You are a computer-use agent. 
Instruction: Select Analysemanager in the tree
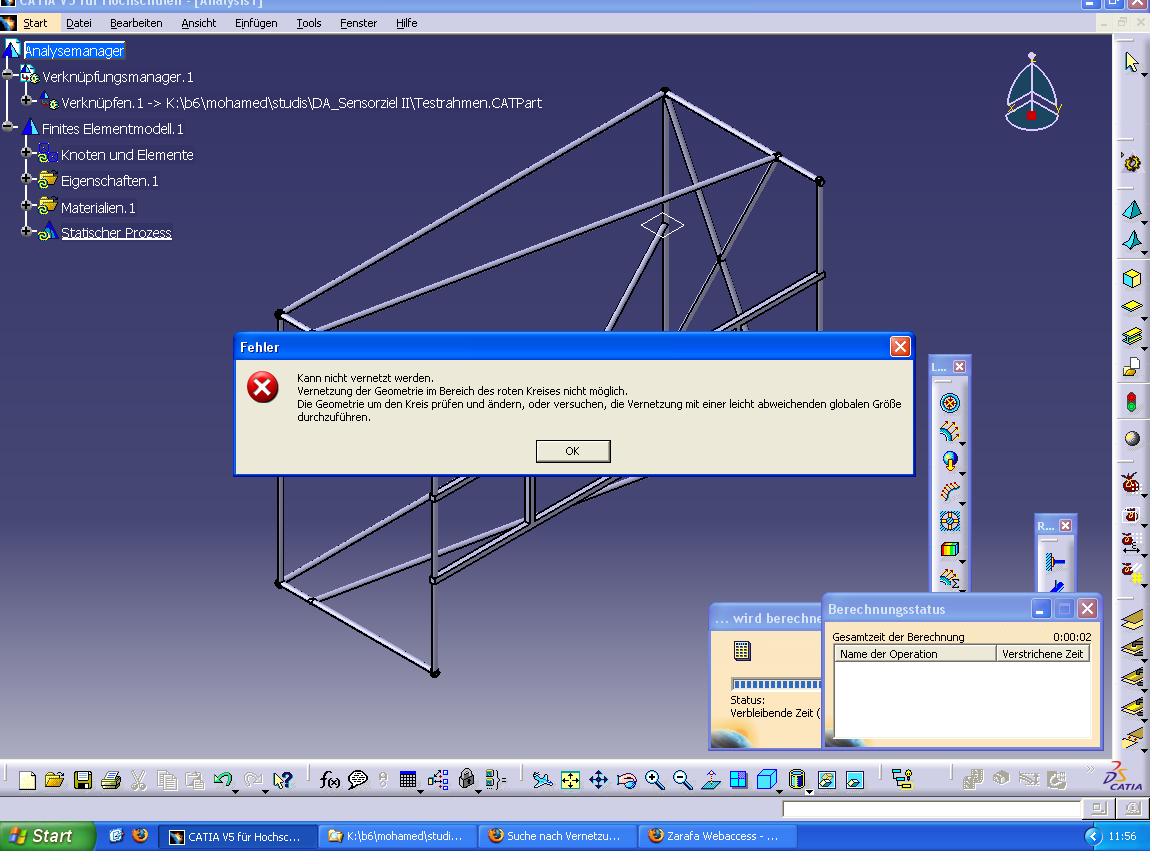pos(74,51)
